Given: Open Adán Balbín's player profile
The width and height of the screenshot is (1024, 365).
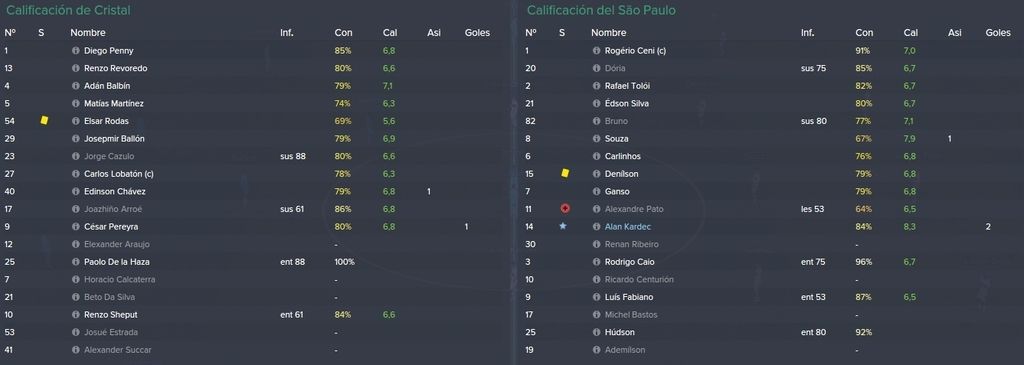Looking at the screenshot, I should [107, 86].
